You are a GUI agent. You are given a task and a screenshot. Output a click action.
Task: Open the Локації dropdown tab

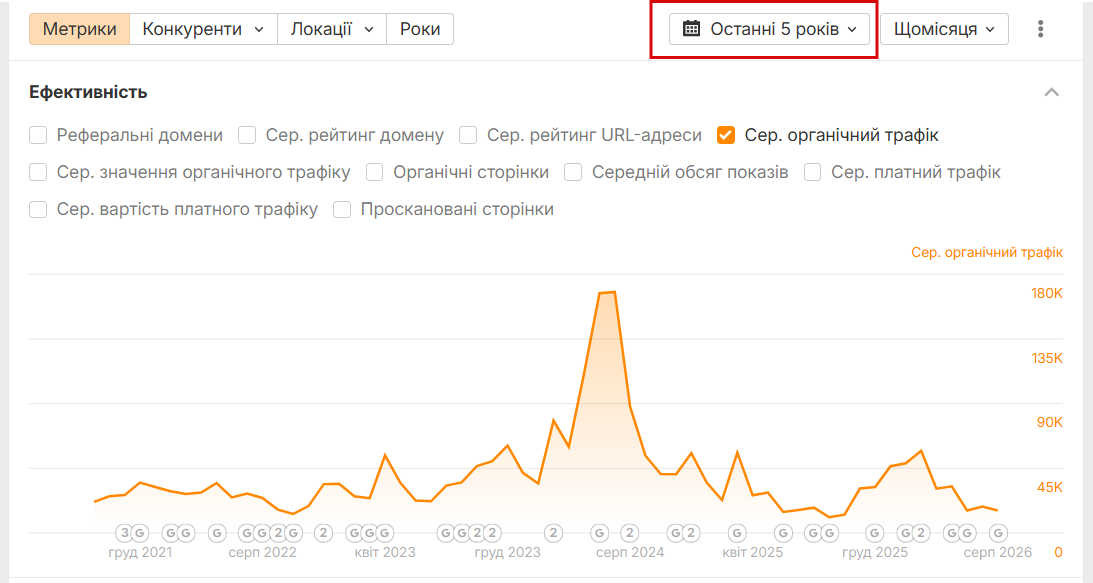tap(332, 29)
